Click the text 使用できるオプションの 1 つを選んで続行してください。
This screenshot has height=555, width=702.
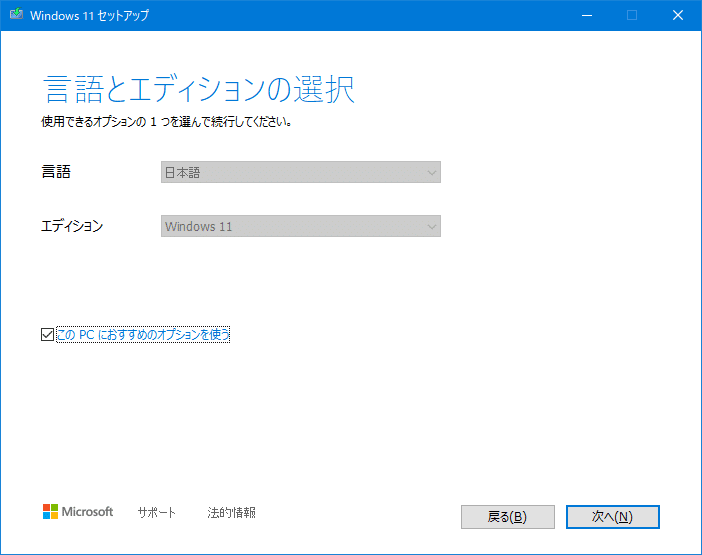coord(167,122)
